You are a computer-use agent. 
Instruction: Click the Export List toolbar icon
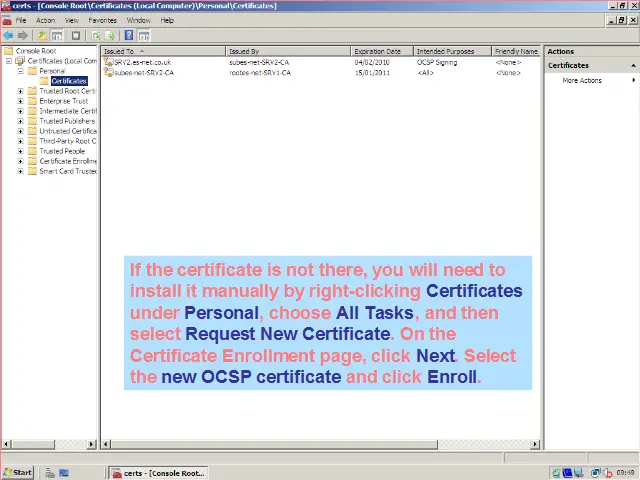[109, 35]
